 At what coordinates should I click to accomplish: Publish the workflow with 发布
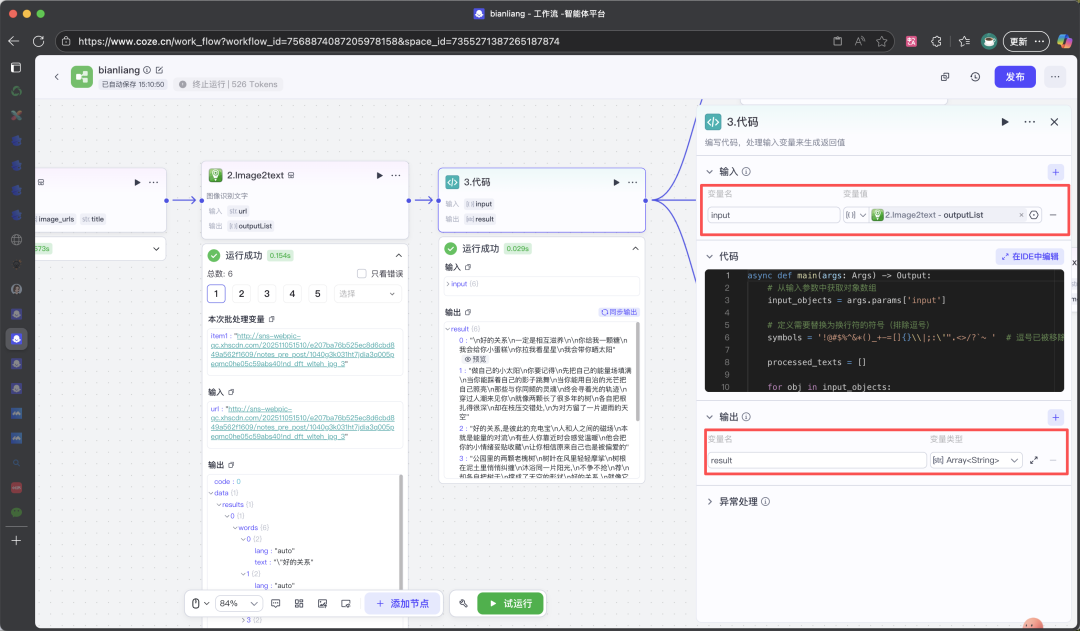pos(1015,76)
